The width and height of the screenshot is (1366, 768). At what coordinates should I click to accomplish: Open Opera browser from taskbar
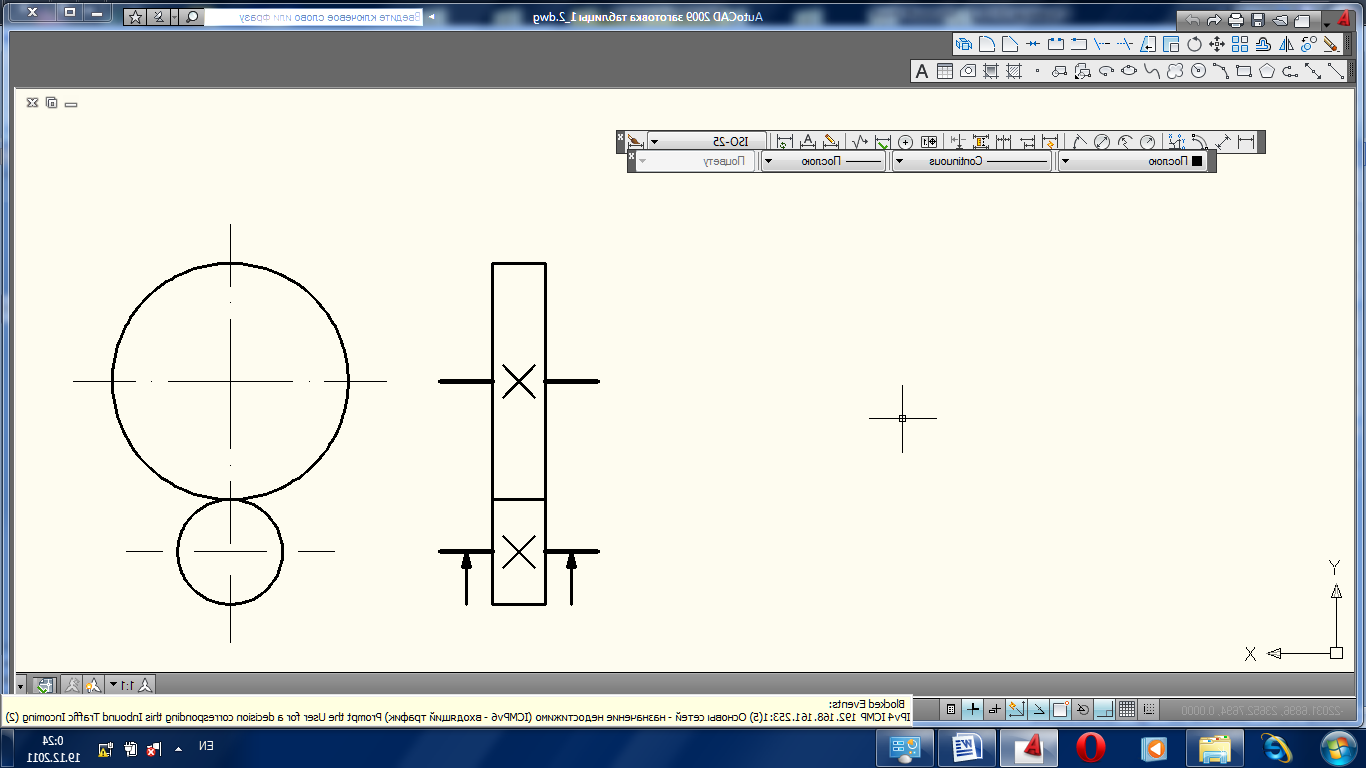(x=1091, y=747)
